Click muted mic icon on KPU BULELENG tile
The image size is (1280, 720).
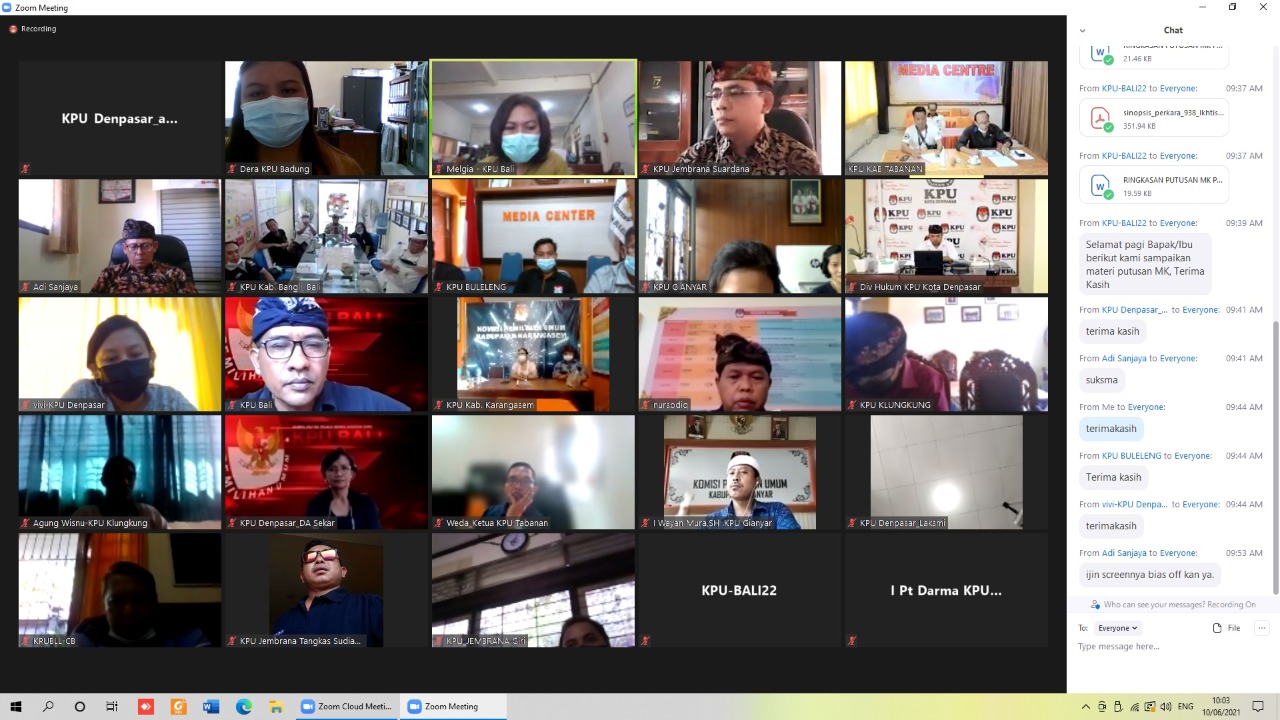click(x=438, y=287)
